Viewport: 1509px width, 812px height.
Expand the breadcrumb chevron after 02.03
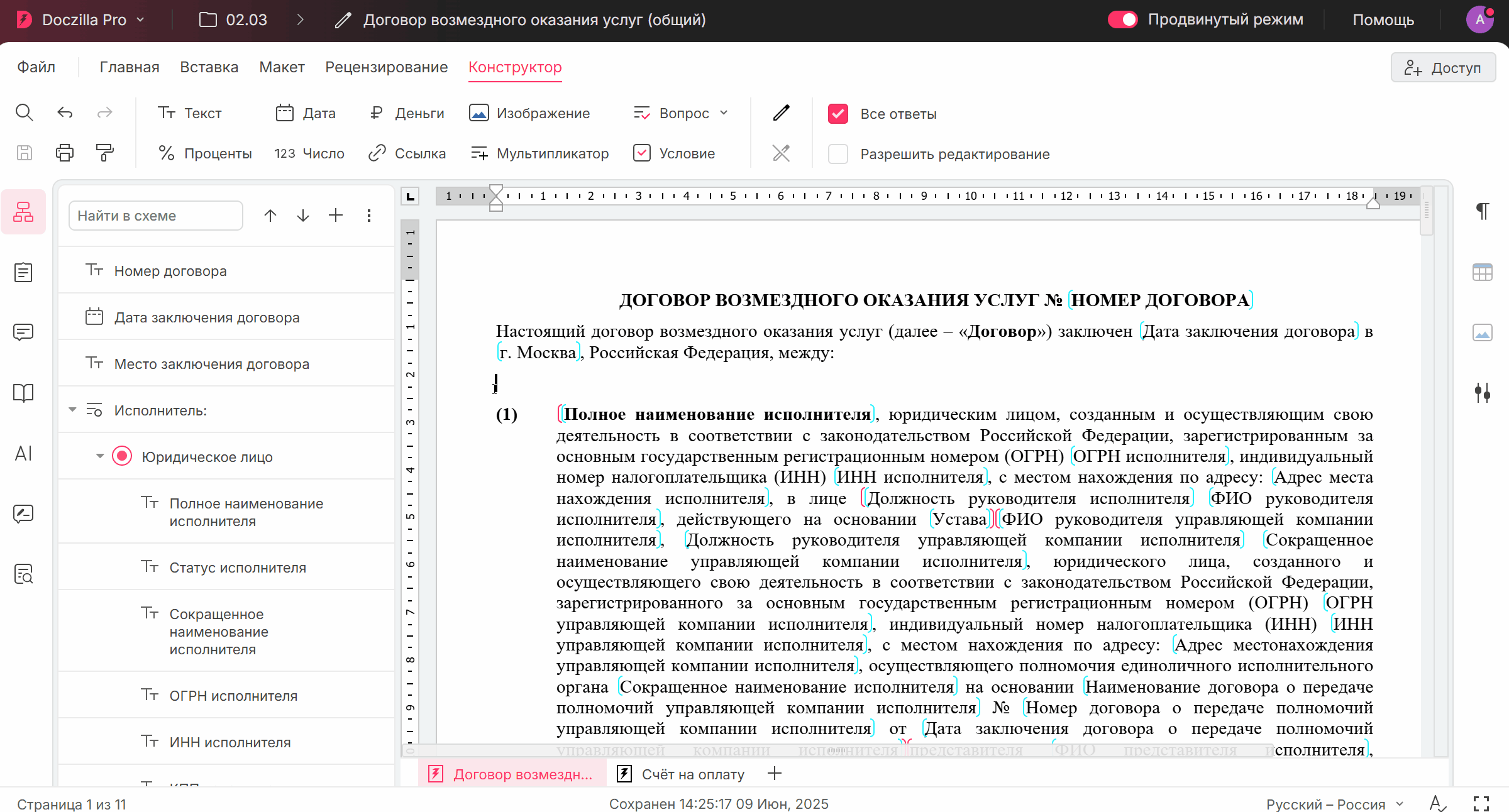click(x=301, y=19)
